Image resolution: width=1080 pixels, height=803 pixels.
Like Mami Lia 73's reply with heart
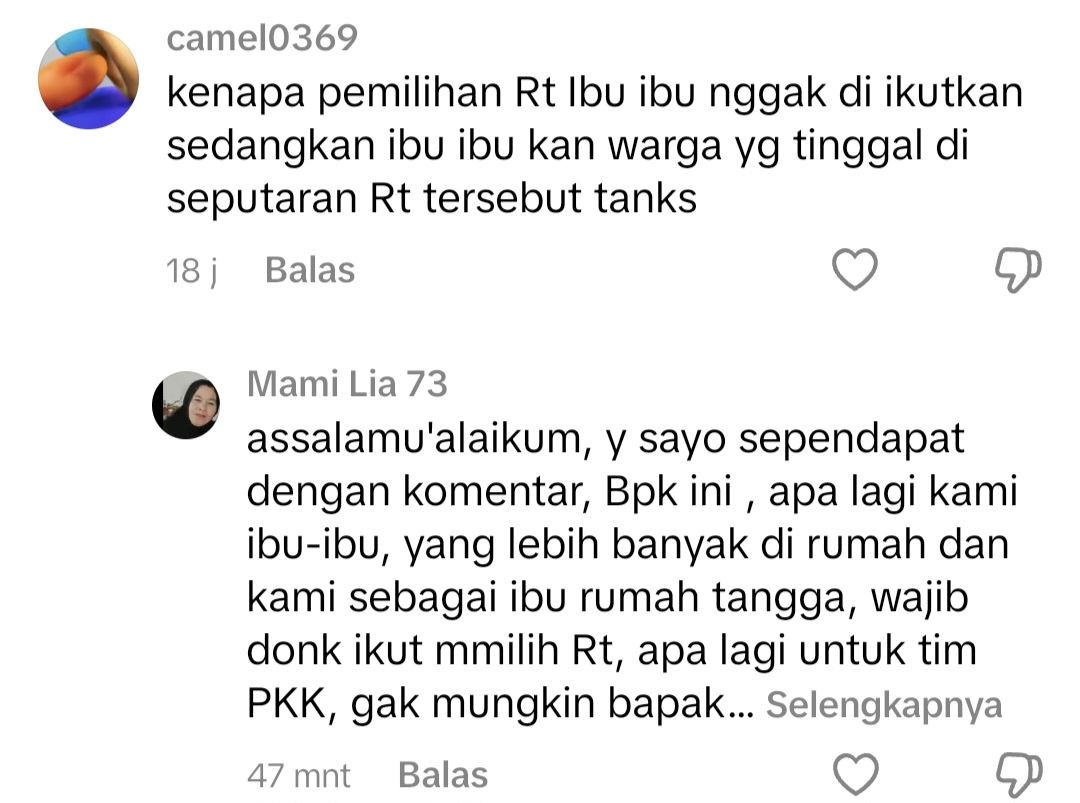(x=855, y=774)
